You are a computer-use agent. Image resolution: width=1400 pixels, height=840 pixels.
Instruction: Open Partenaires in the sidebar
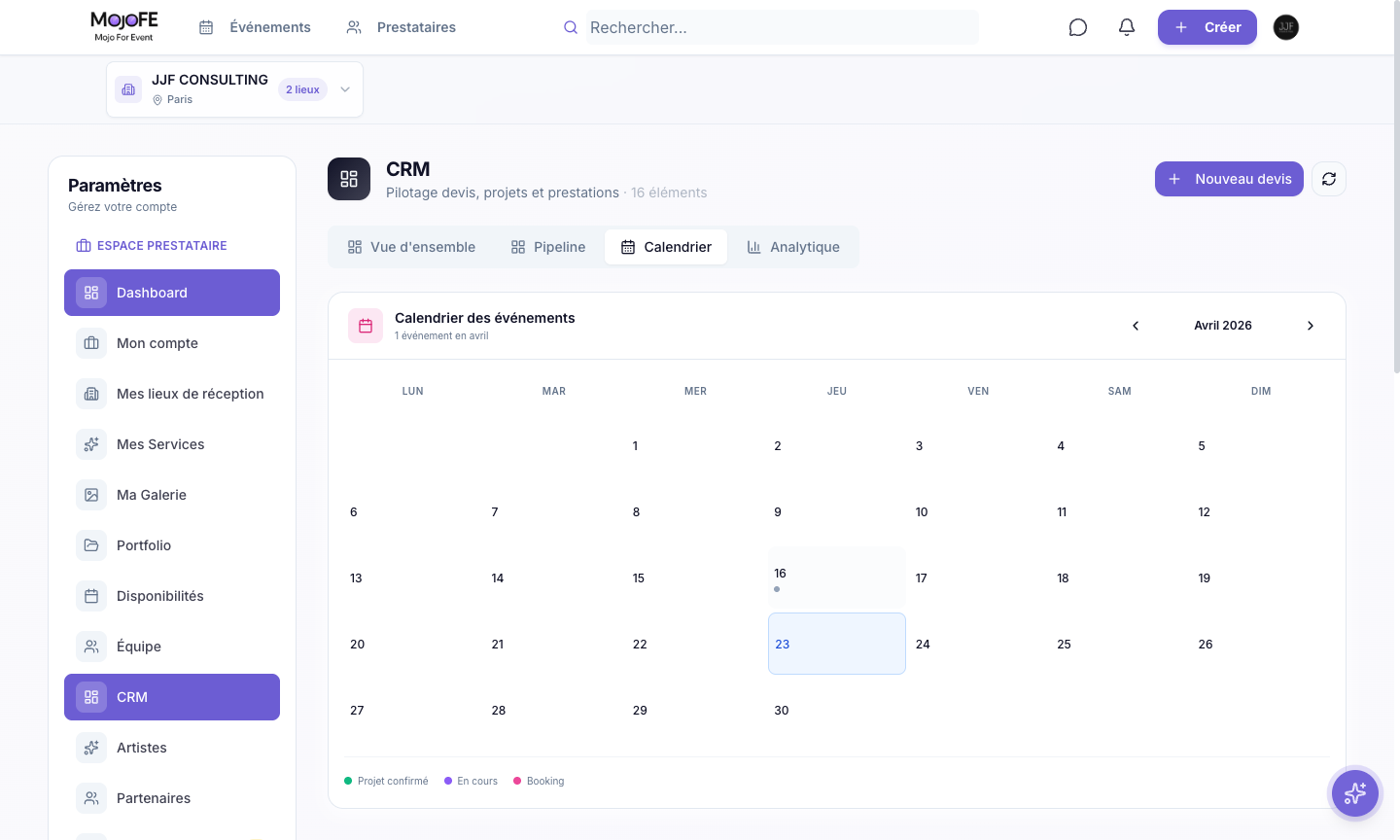[x=172, y=798]
